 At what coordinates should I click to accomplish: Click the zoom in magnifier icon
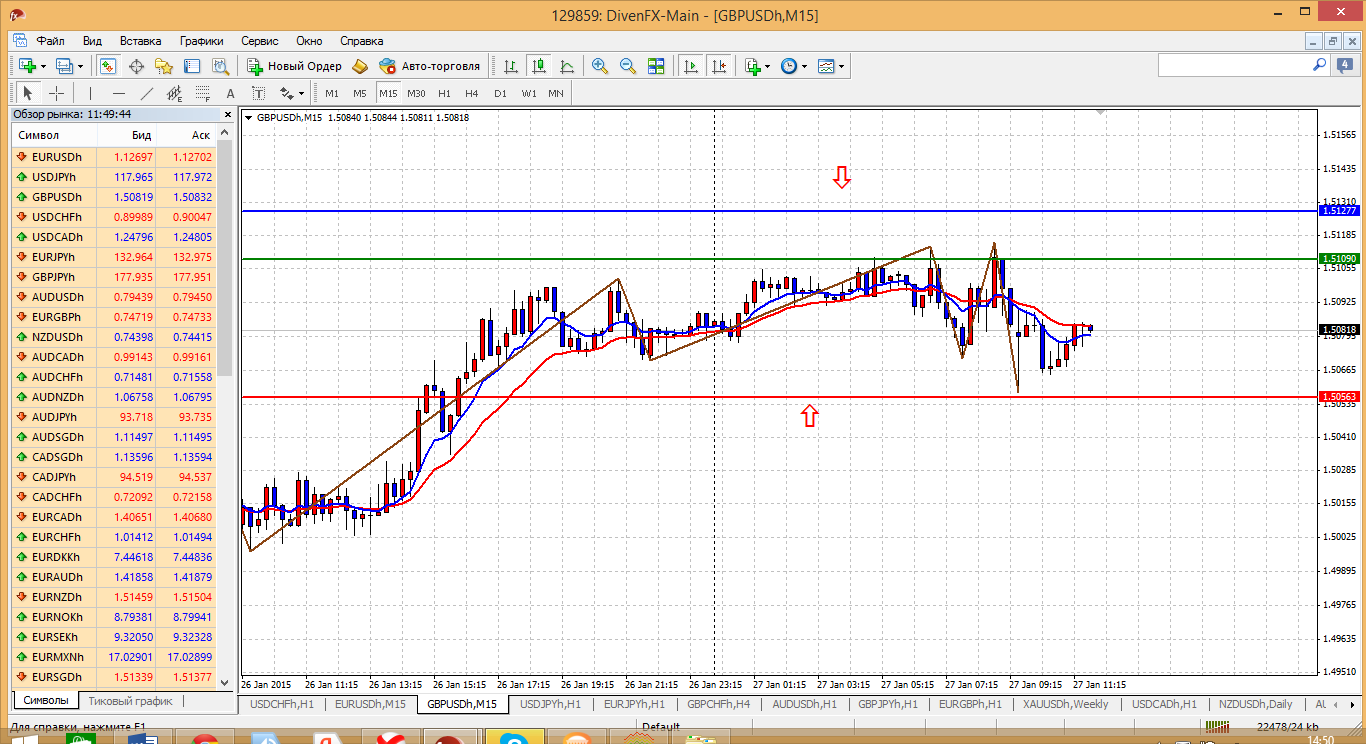[x=600, y=66]
